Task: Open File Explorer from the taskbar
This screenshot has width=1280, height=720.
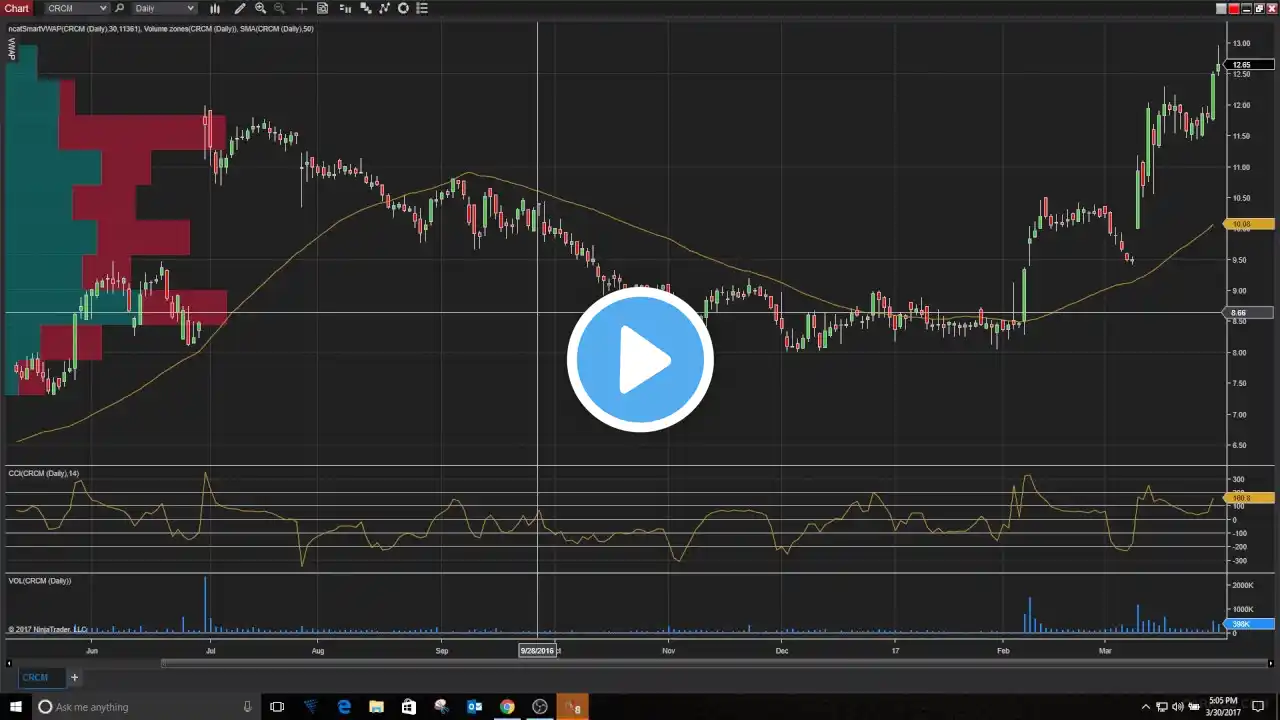Action: (x=376, y=707)
